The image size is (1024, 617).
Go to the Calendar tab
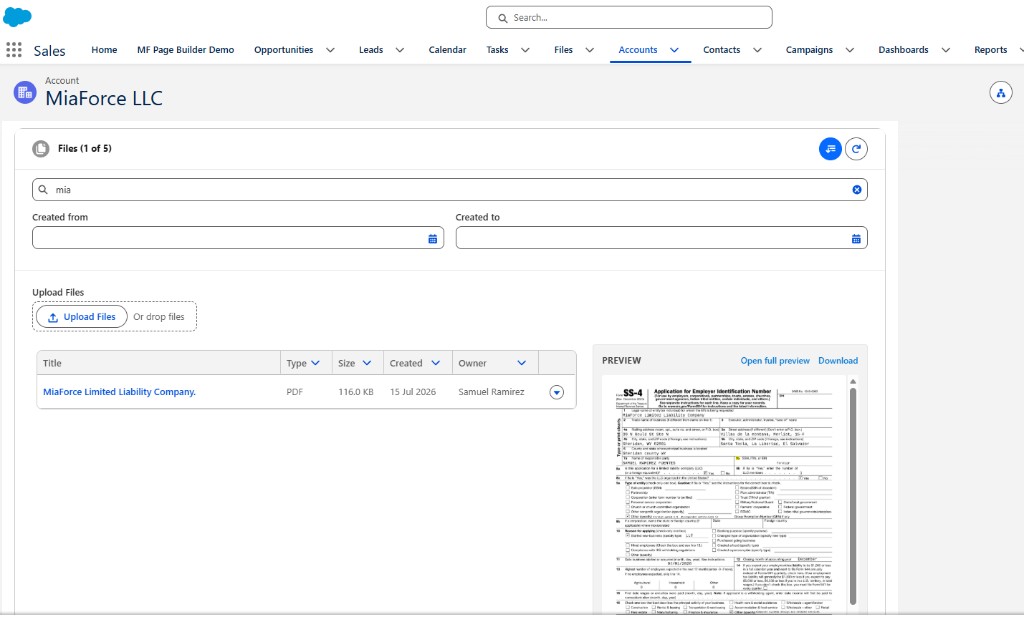coord(447,50)
